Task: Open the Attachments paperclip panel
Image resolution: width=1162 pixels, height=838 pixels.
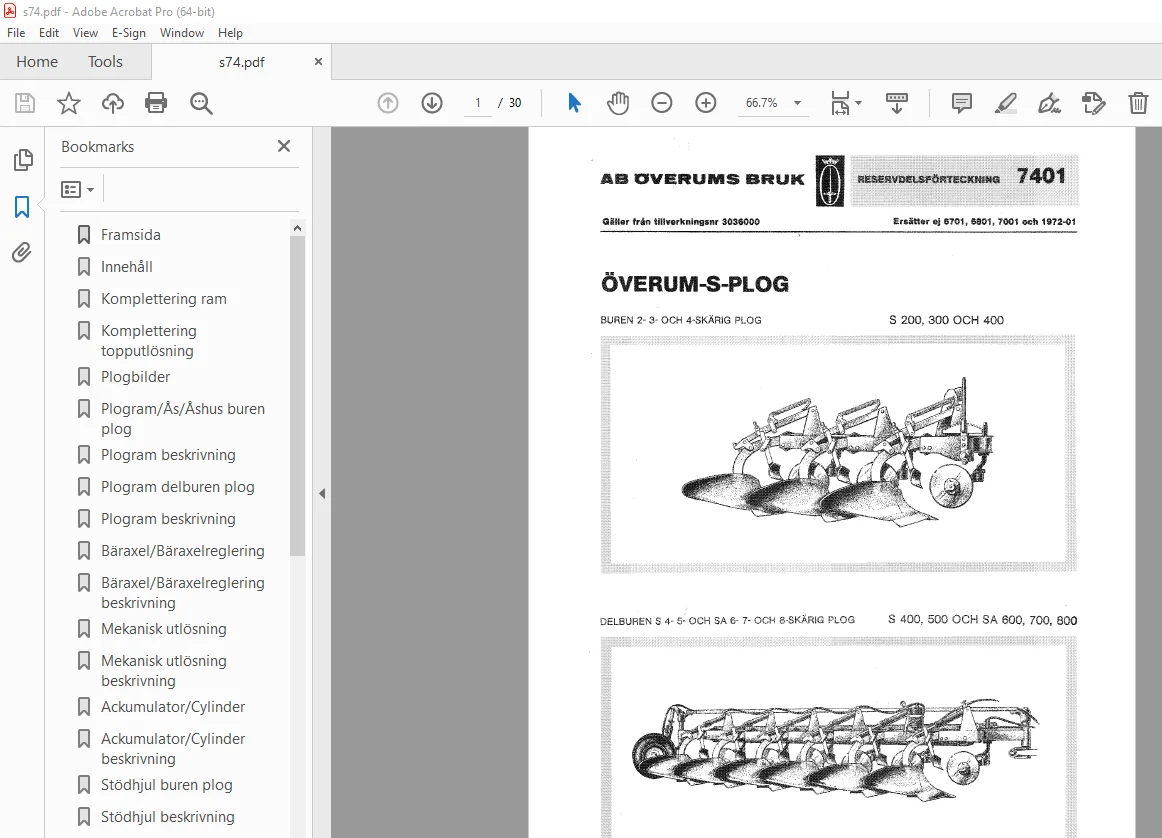Action: click(x=22, y=253)
